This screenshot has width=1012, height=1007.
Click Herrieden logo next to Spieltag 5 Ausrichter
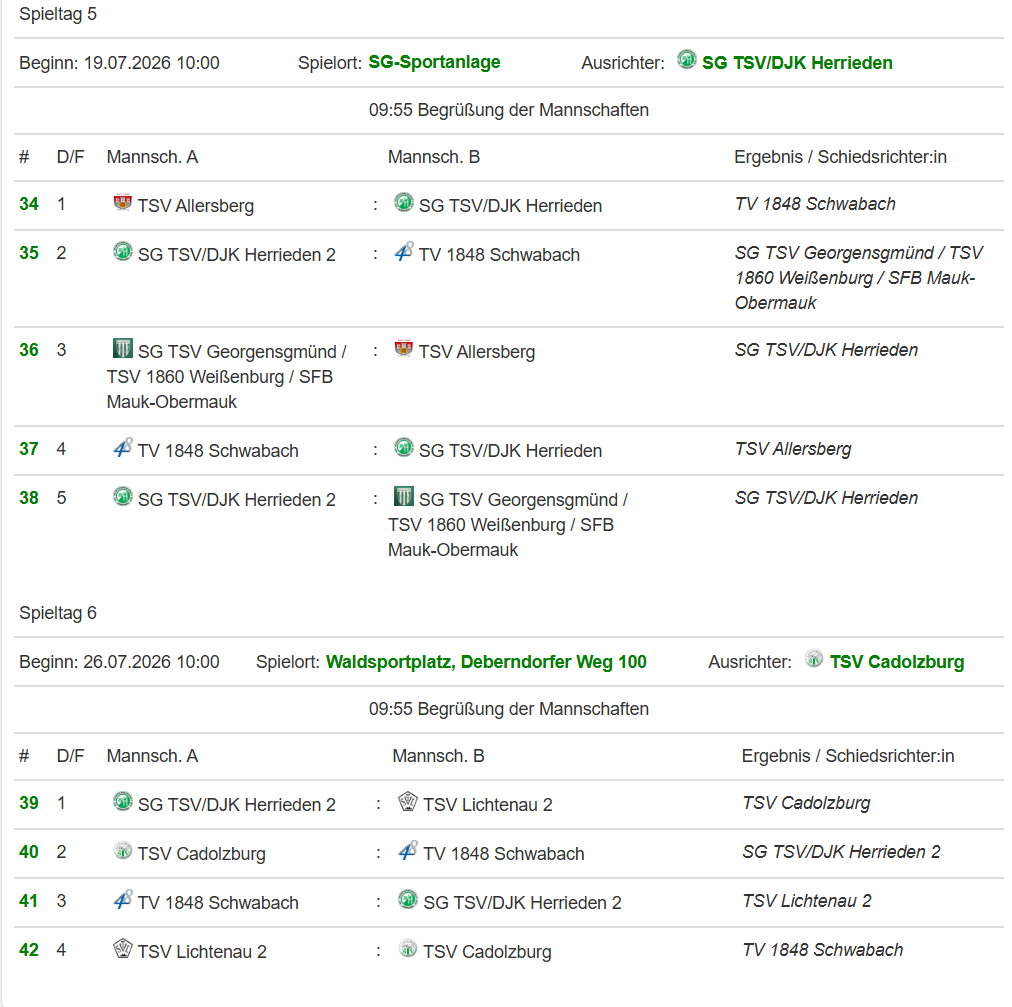pyautogui.click(x=687, y=60)
